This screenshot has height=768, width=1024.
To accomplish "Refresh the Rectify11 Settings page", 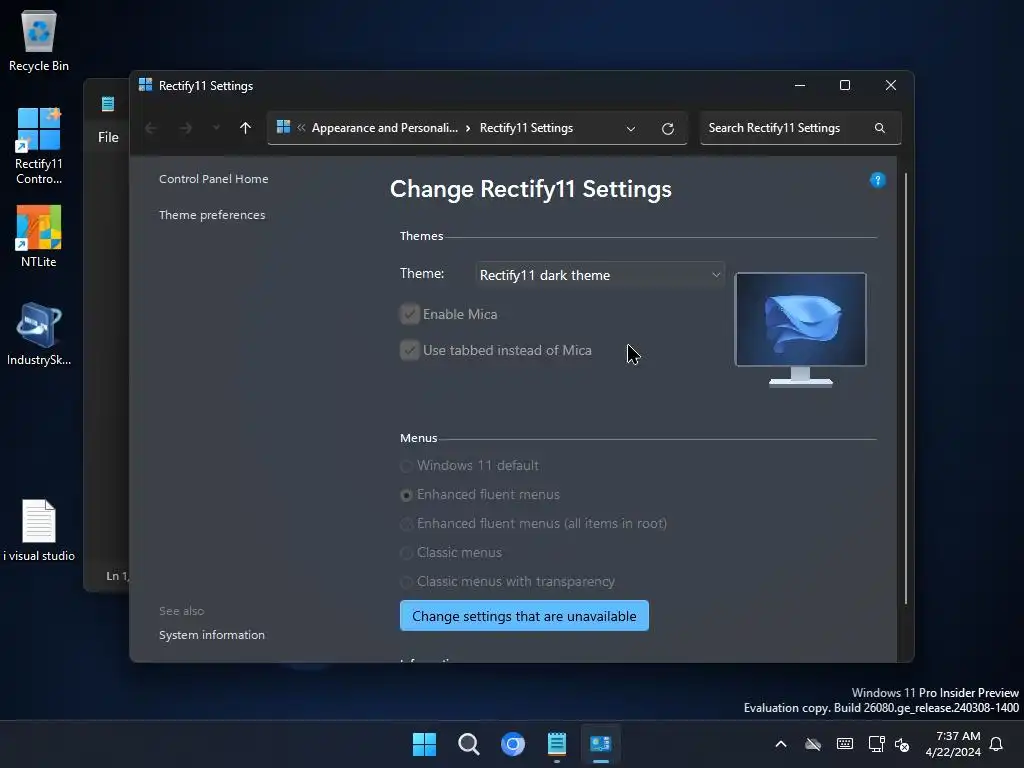I will pyautogui.click(x=667, y=129).
